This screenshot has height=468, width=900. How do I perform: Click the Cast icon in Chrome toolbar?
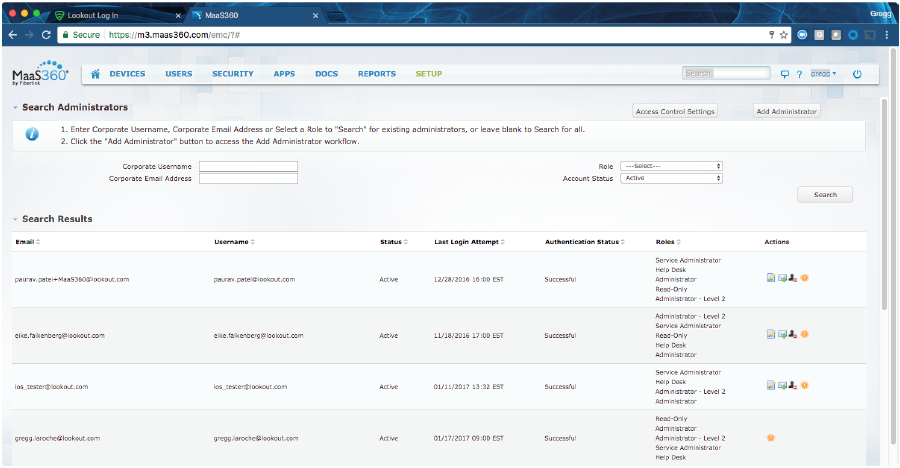tap(870, 35)
